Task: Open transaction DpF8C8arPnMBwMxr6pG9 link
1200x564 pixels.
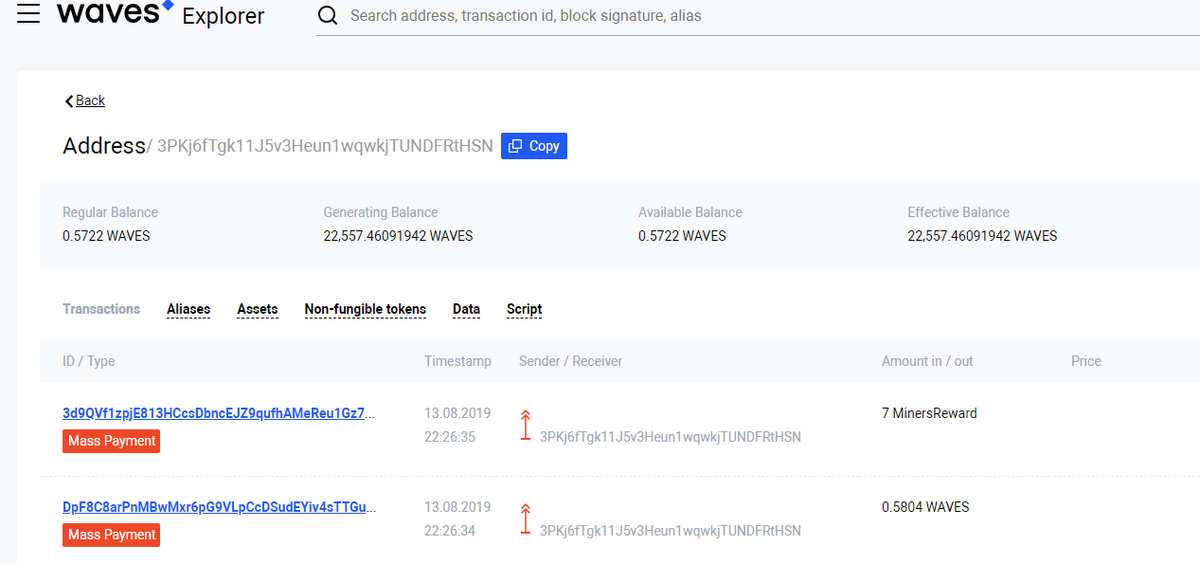Action: pyautogui.click(x=220, y=507)
